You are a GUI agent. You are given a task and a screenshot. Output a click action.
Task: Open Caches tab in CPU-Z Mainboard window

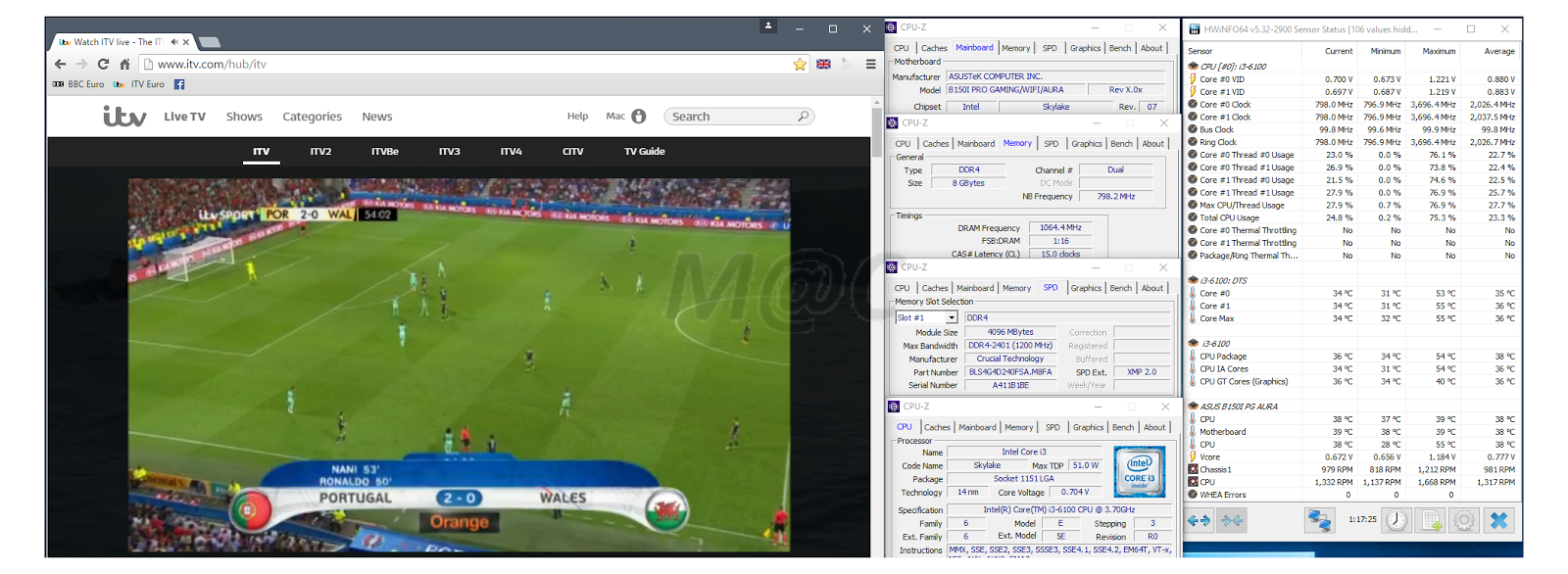click(x=934, y=48)
